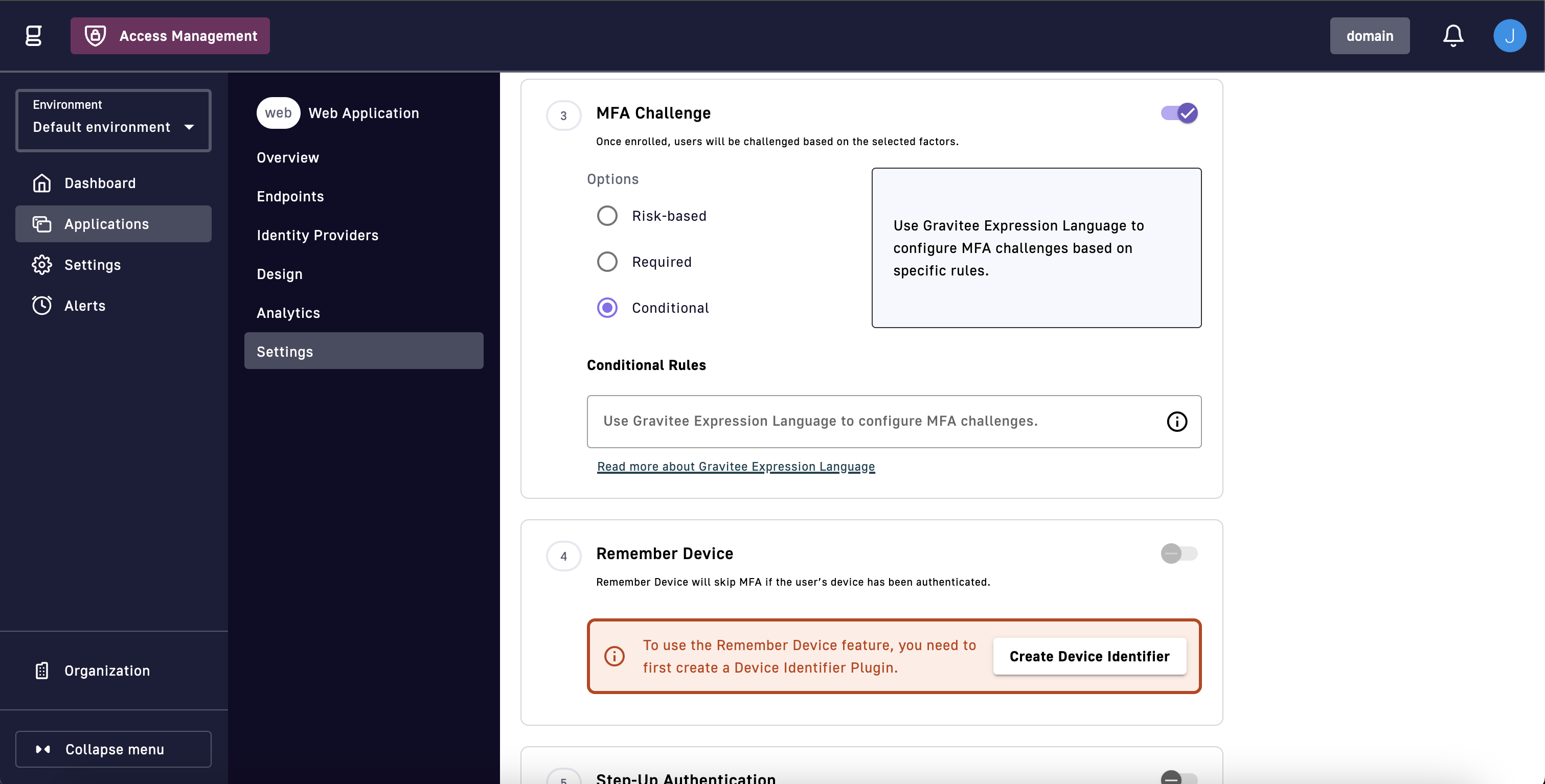Open the Organization building icon
The image size is (1545, 784).
point(41,670)
